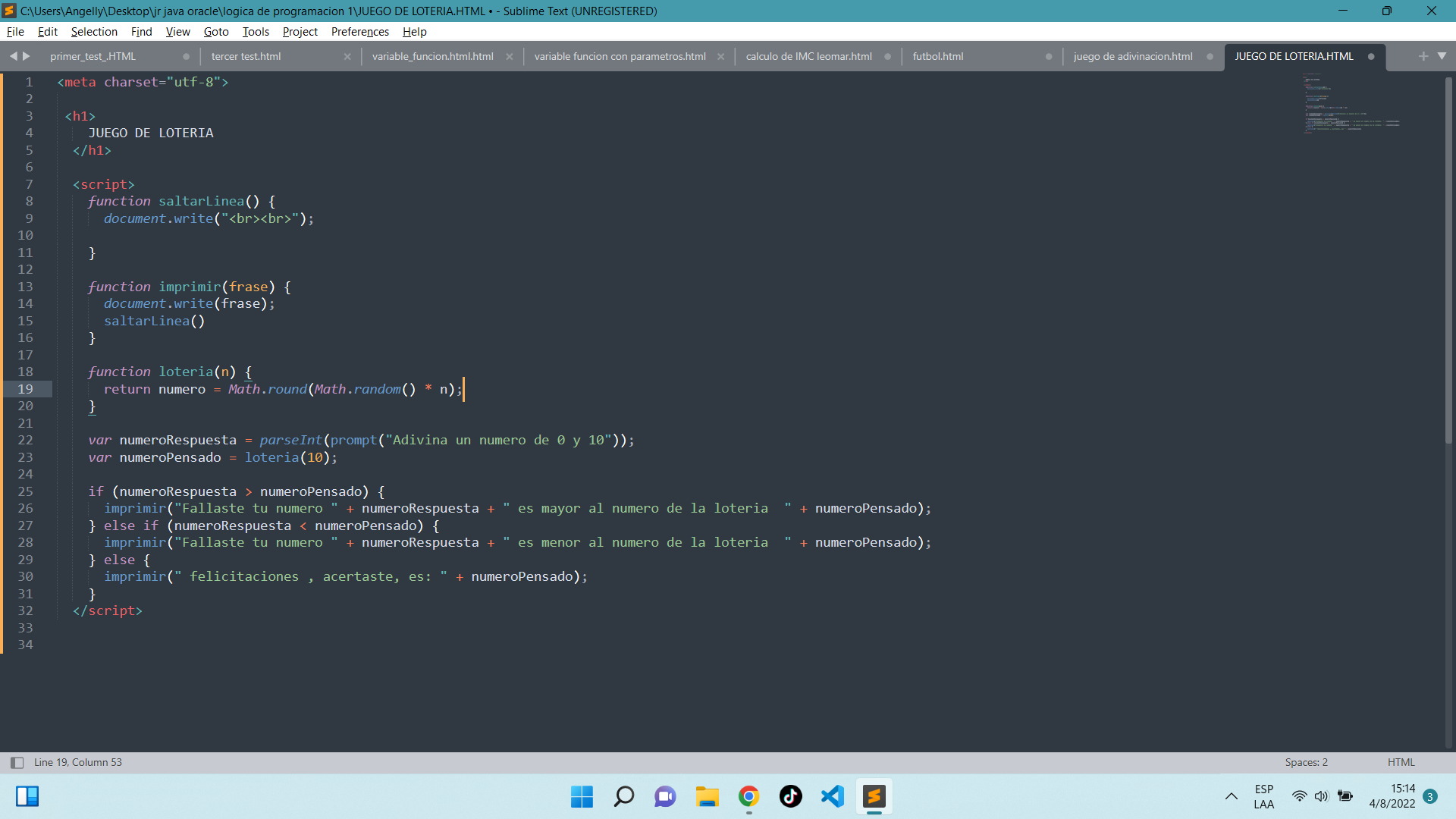Open the Tools menu
The image size is (1456, 819).
tap(256, 32)
